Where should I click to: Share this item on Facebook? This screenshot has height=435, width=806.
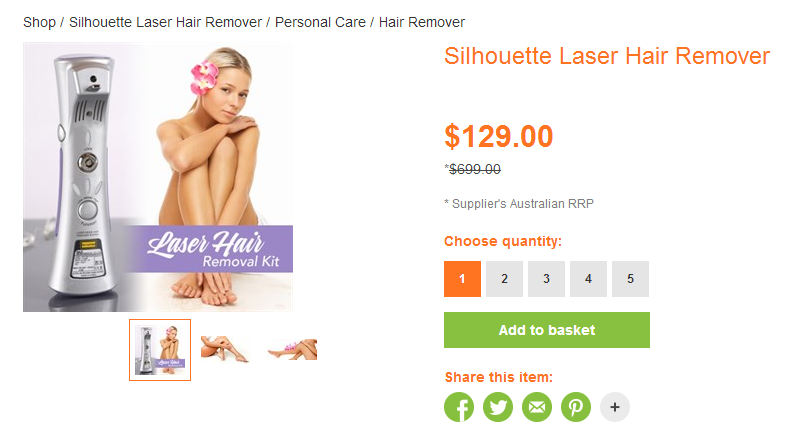tap(459, 407)
